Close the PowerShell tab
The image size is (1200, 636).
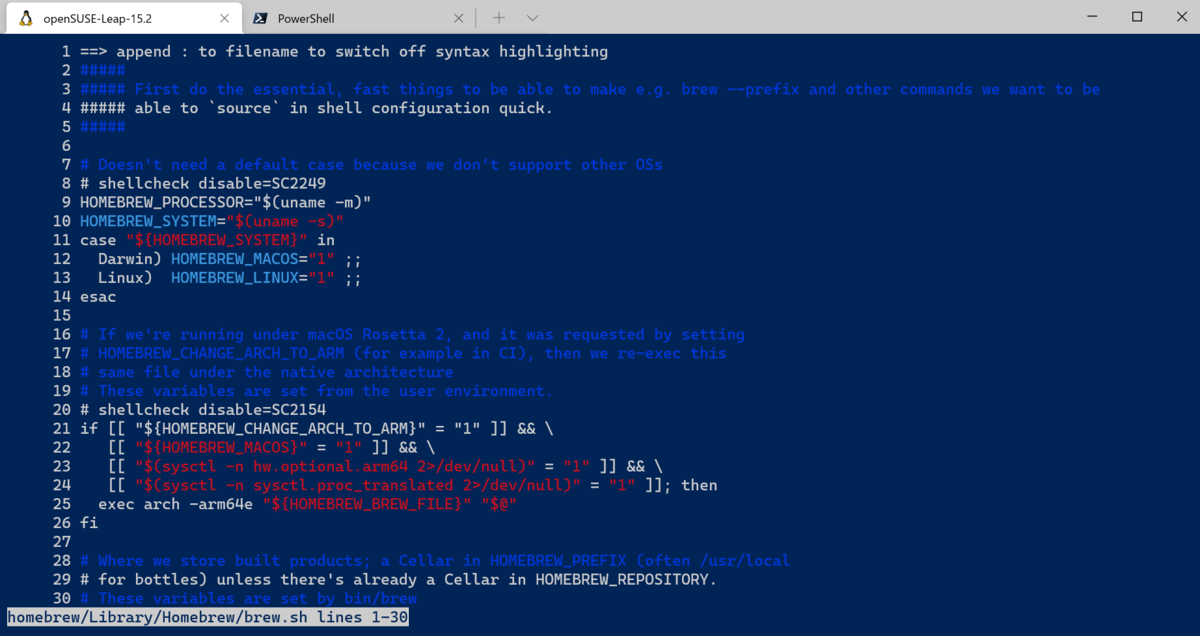[459, 18]
